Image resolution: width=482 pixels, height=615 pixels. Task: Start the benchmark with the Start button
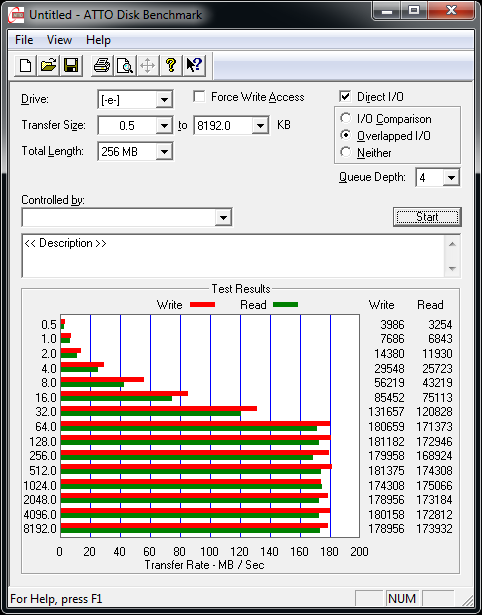click(x=427, y=217)
